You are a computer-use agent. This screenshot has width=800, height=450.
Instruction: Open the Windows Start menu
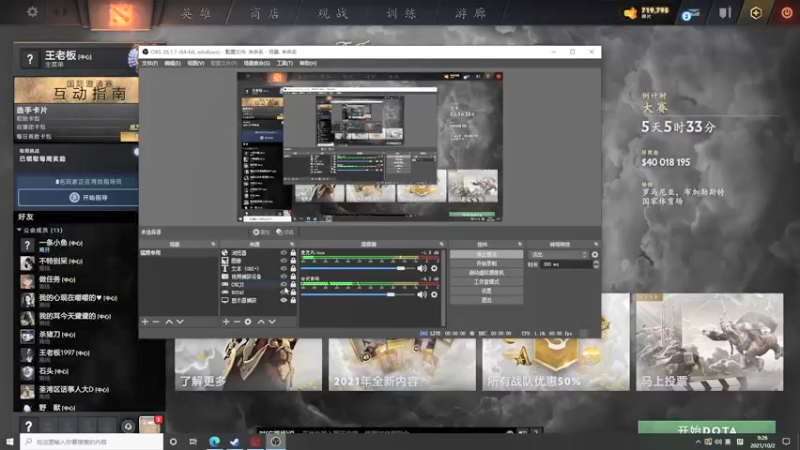coord(10,441)
